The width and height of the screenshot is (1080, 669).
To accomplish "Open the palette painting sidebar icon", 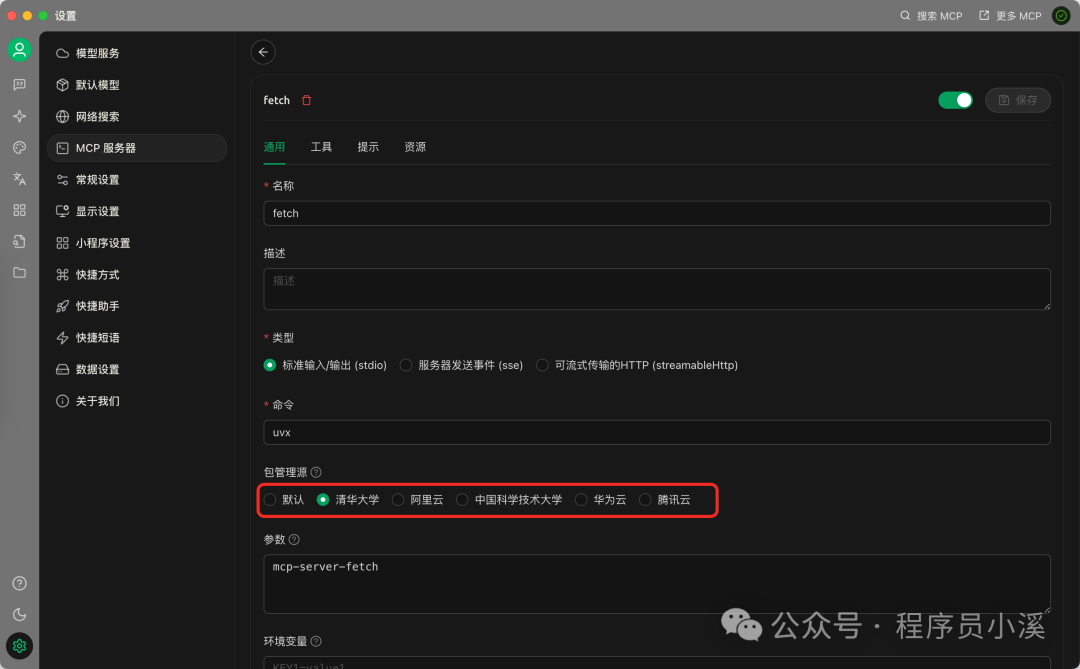I will tap(19, 147).
